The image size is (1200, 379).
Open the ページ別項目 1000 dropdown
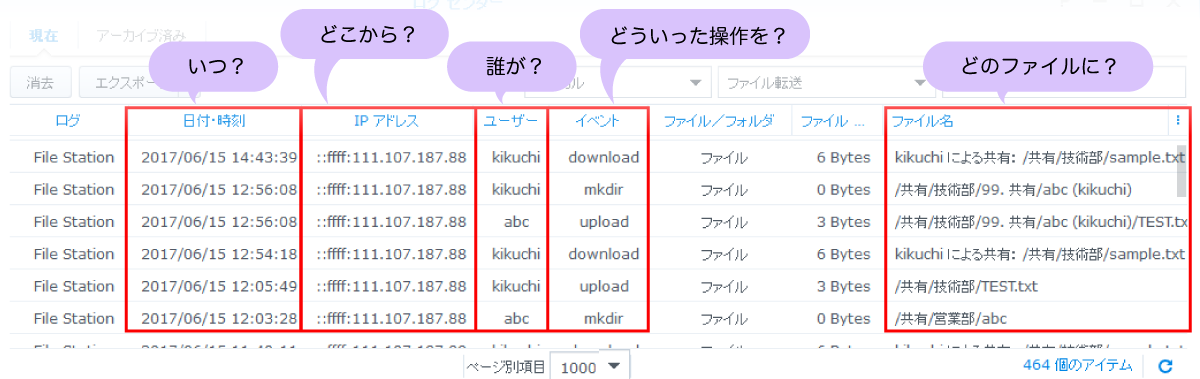pos(590,367)
